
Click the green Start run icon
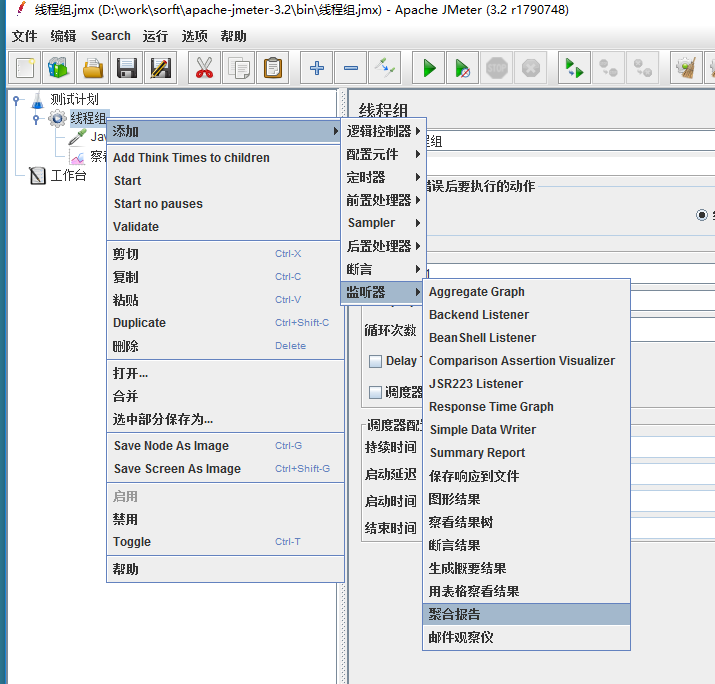[x=429, y=68]
